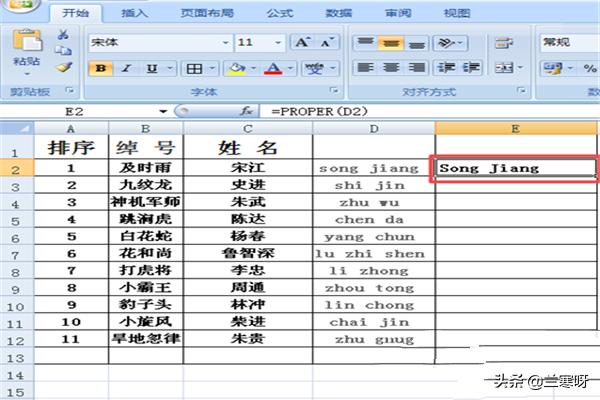Switch to the 开始 ribbon tab
Screen dimensions: 600x400
tap(75, 13)
